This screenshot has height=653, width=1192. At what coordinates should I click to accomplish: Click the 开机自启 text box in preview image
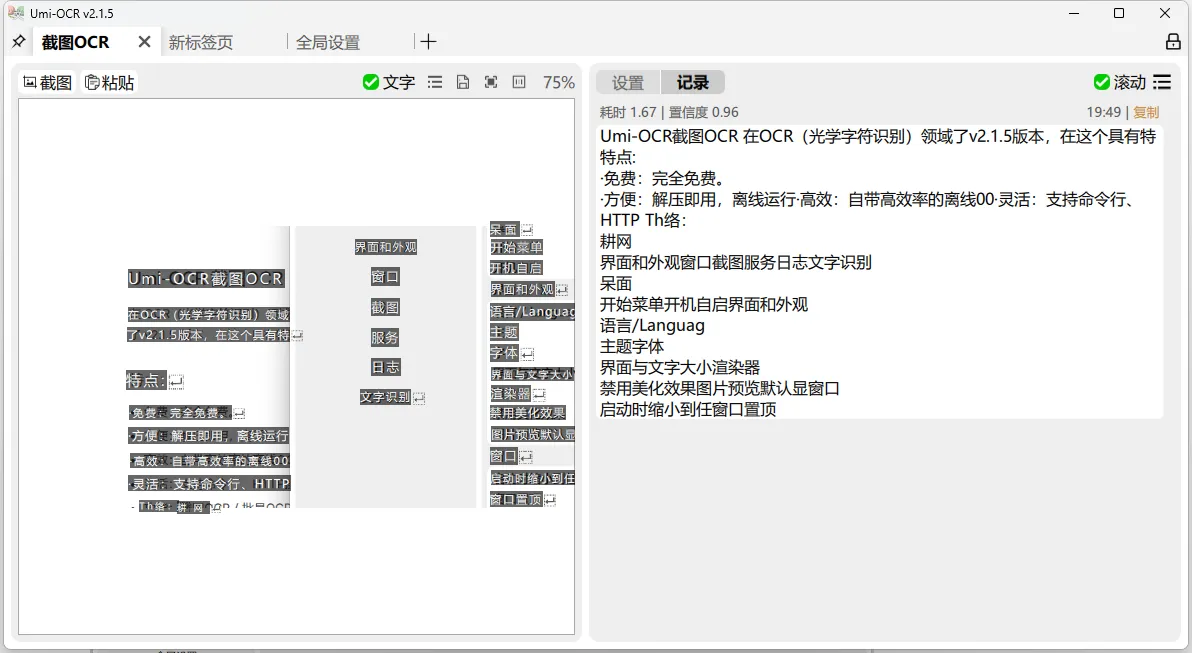[516, 268]
